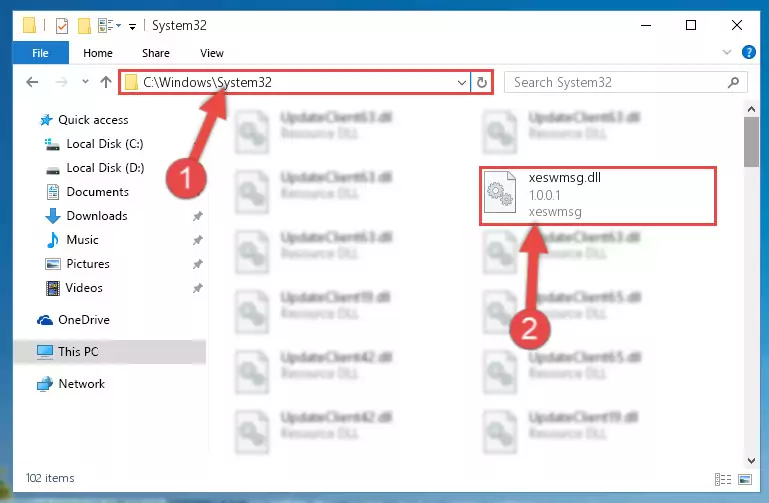The image size is (769, 503).
Task: Click the pin icon next to Music
Action: pyautogui.click(x=198, y=240)
